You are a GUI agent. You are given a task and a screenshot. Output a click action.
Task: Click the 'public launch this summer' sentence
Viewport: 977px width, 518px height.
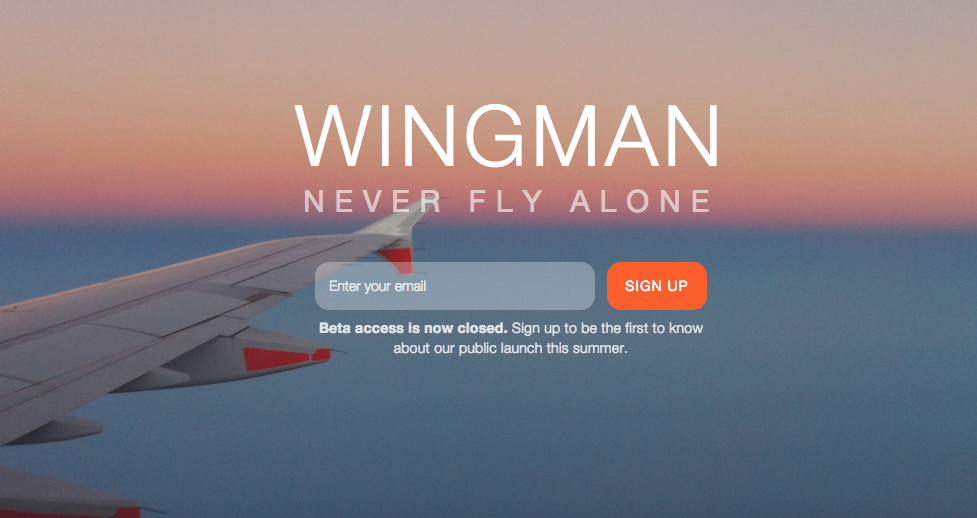tap(510, 348)
